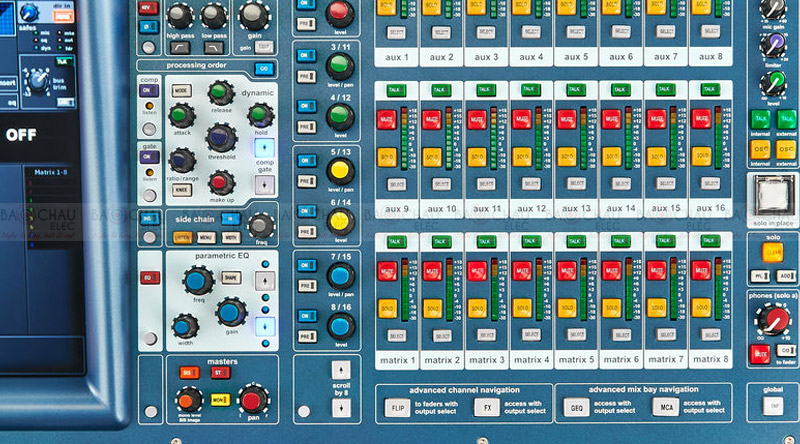Viewport: 800px width, 444px height.
Task: Click the lit comp/gate up arrow
Action: 264,148
